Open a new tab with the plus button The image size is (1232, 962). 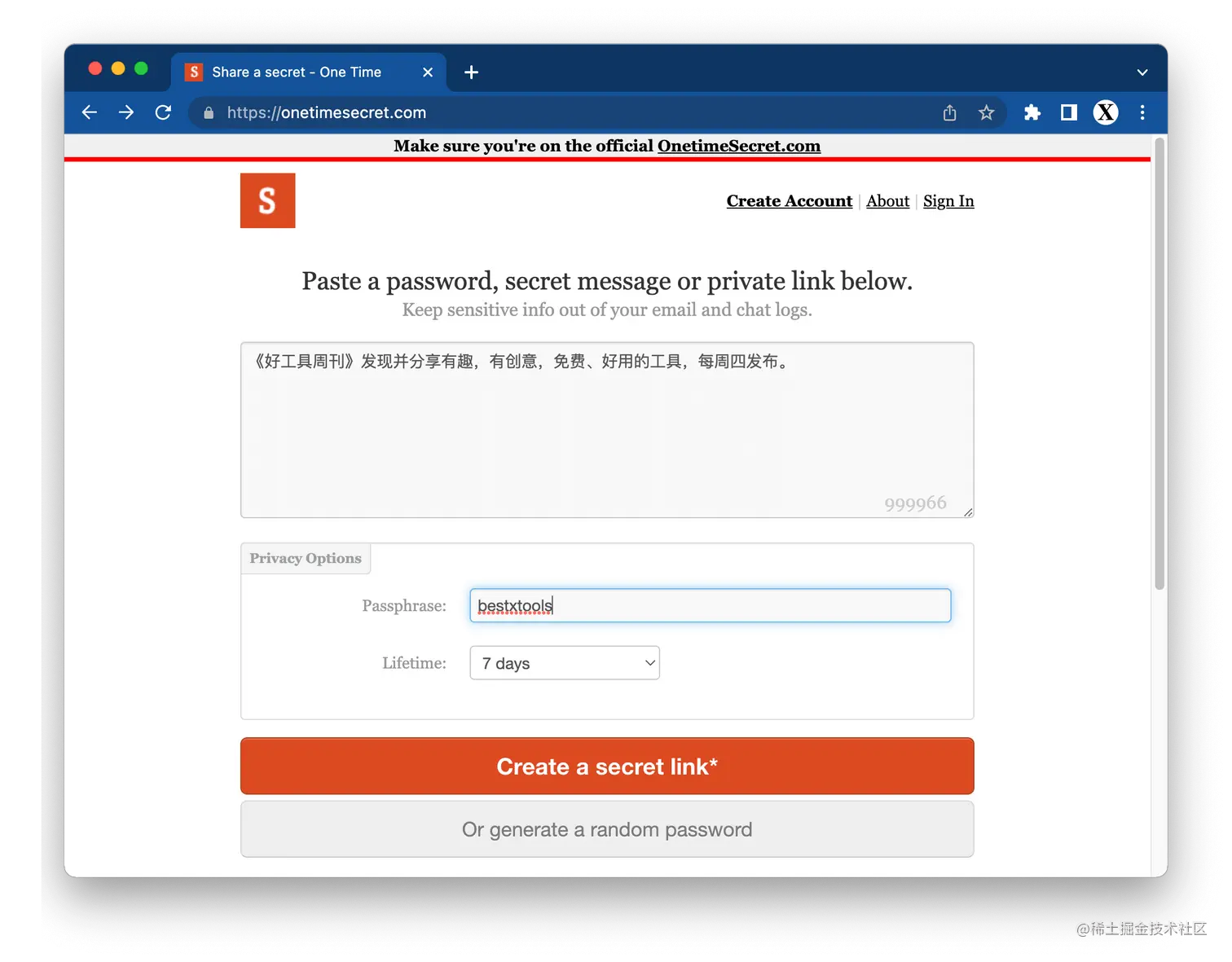click(471, 72)
